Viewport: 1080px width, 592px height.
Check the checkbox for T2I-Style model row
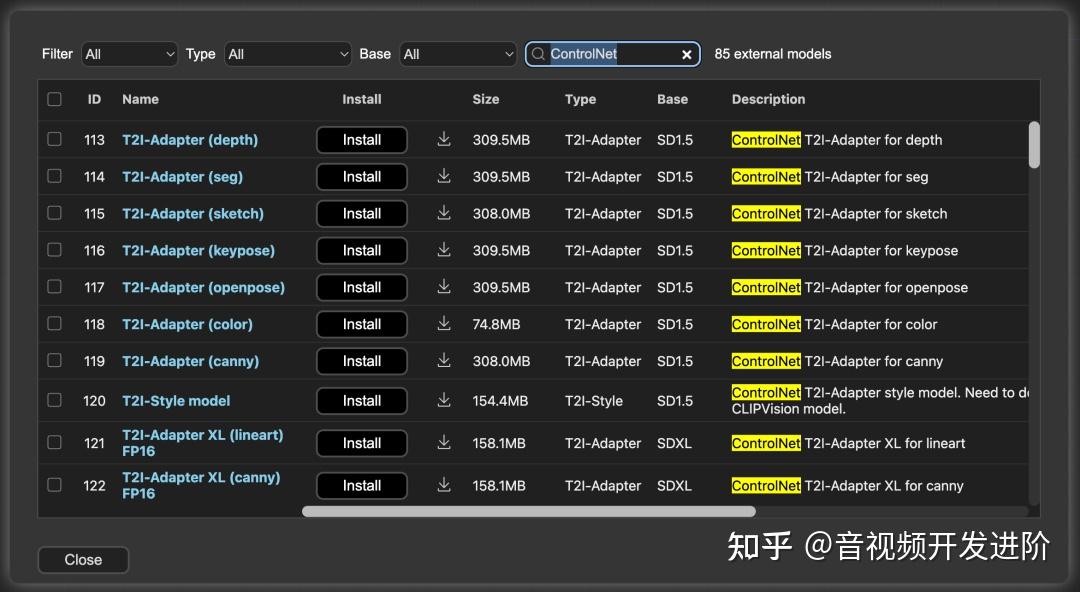tap(54, 400)
